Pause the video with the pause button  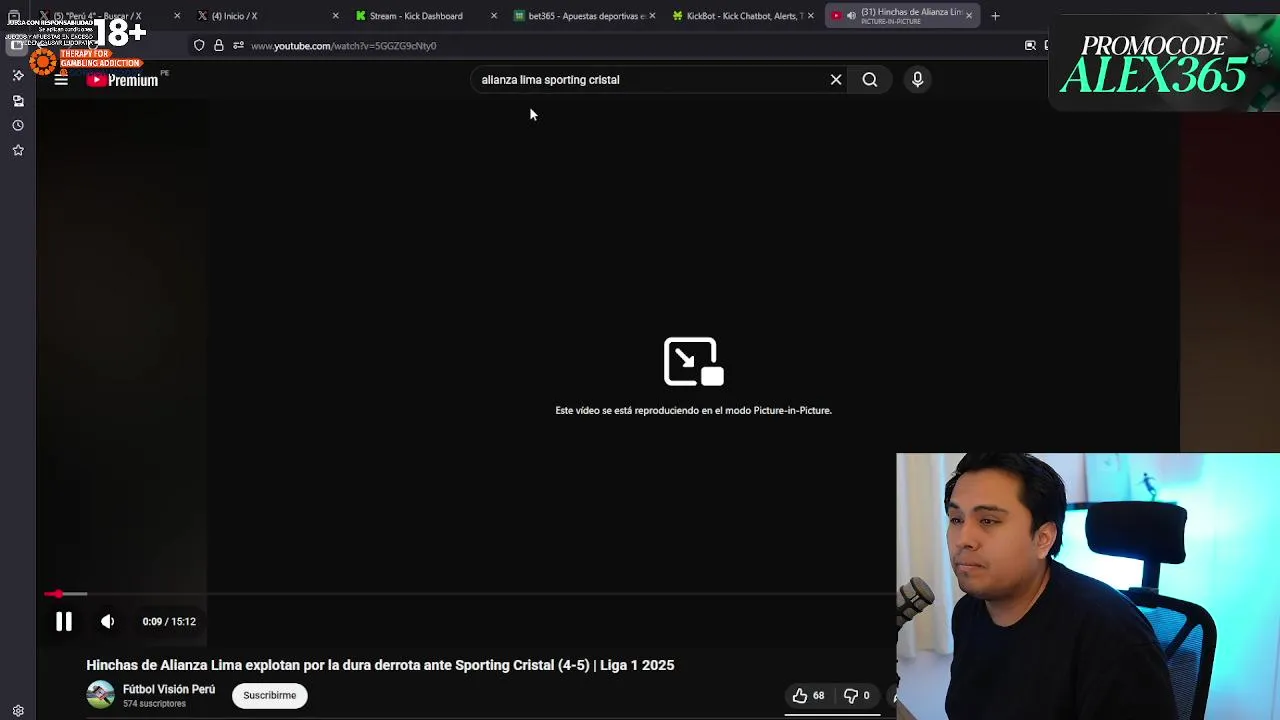(x=63, y=622)
